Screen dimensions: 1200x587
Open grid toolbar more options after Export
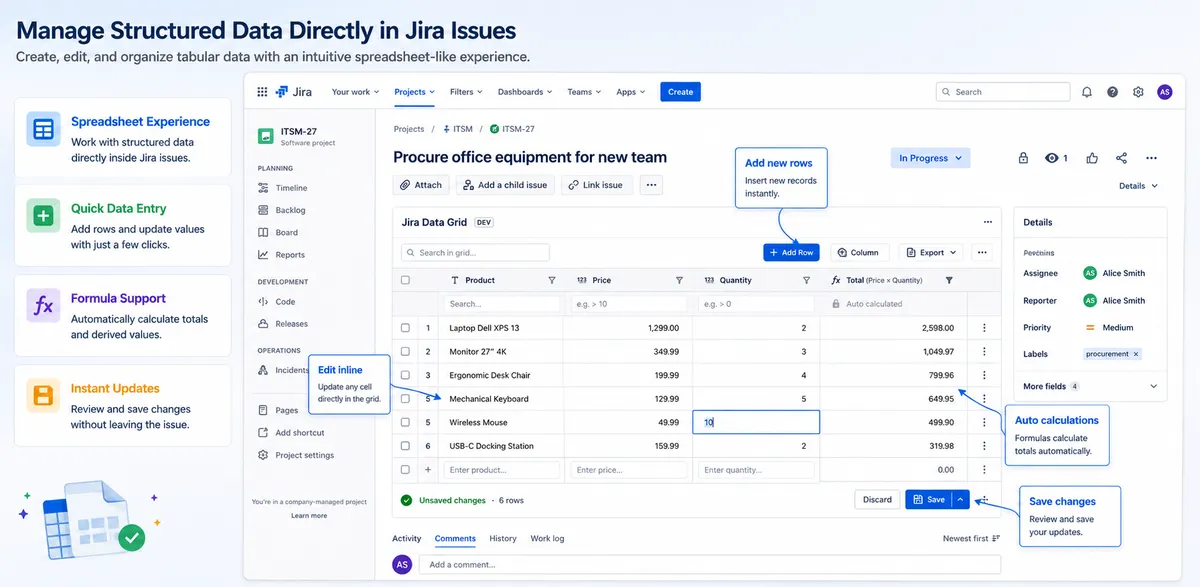pos(983,253)
